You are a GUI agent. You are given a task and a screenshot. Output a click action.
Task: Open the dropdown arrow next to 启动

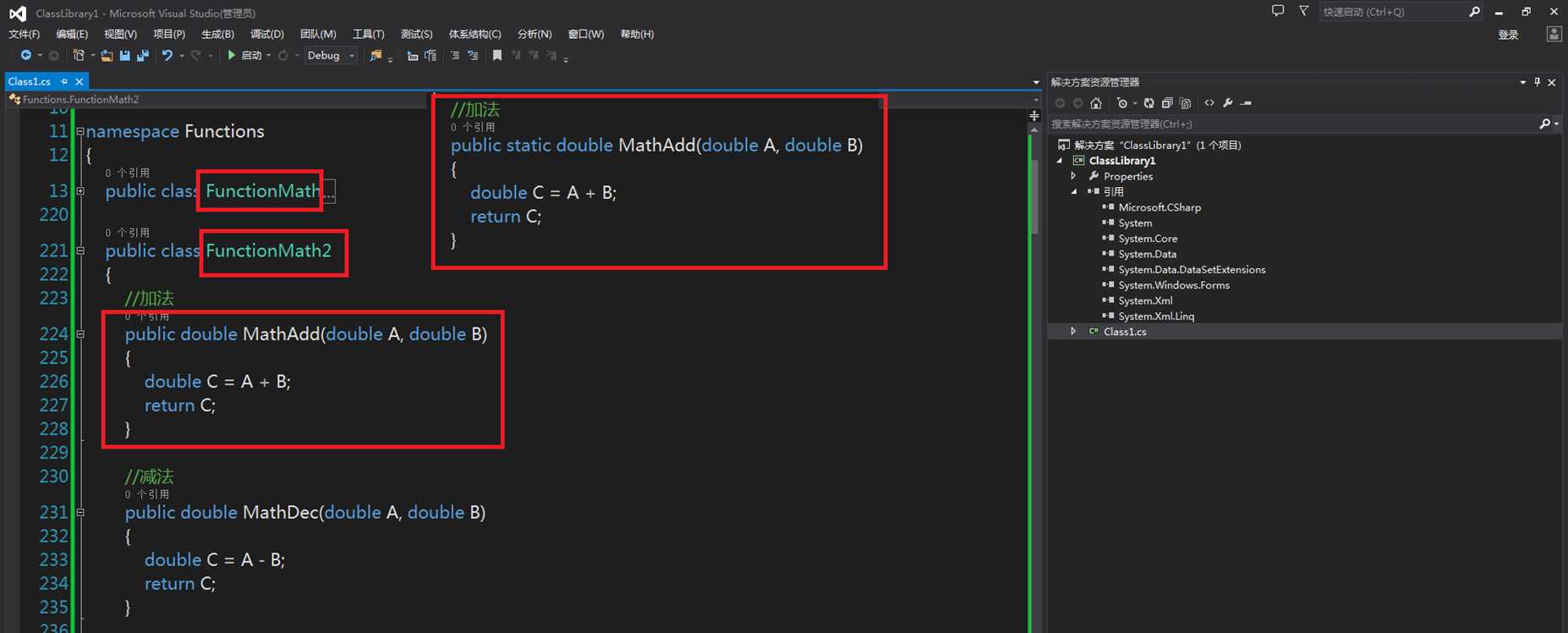point(268,56)
